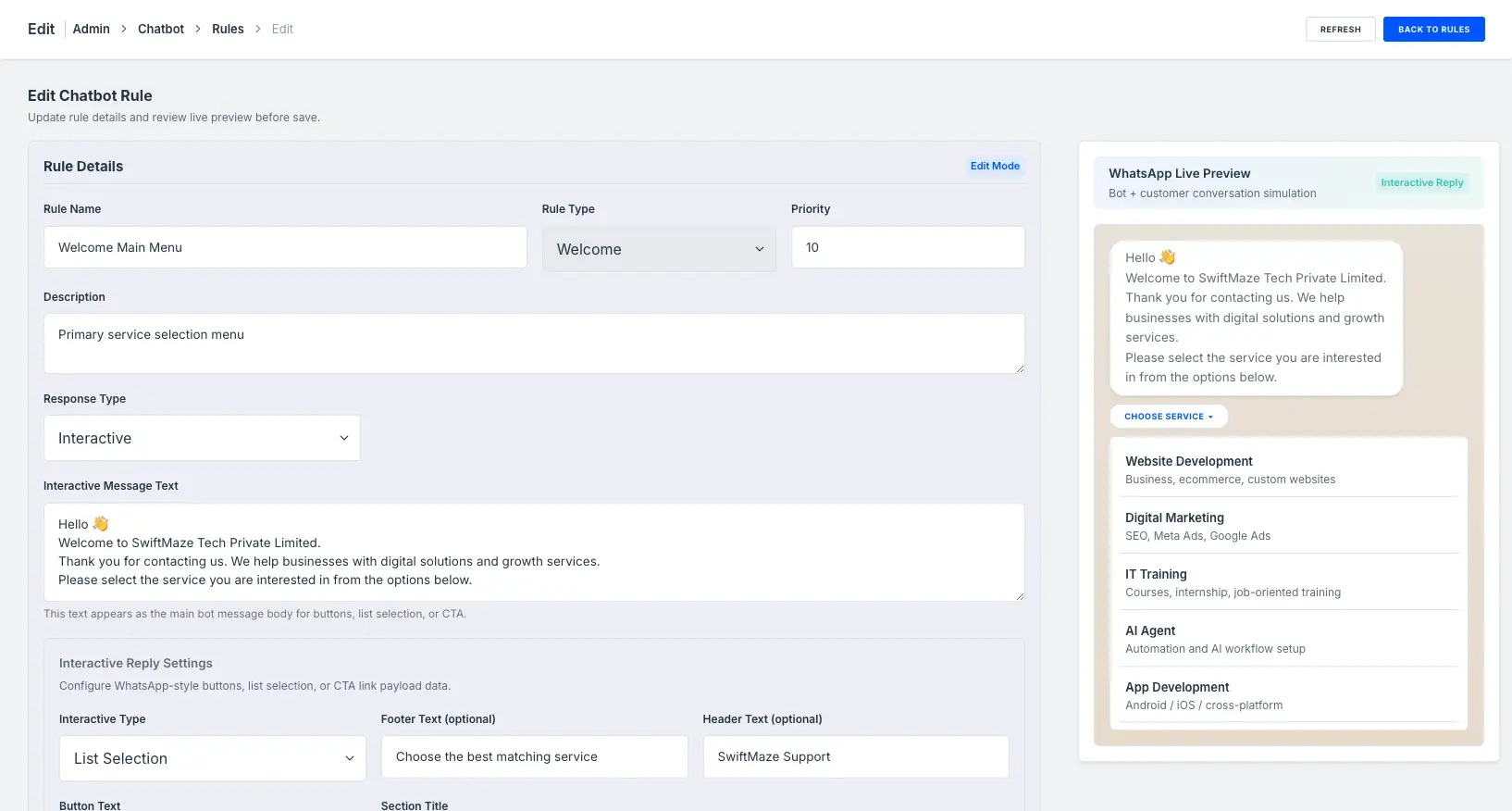Open the Response Type Interactive dropdown
The height and width of the screenshot is (811, 1512).
click(x=202, y=438)
